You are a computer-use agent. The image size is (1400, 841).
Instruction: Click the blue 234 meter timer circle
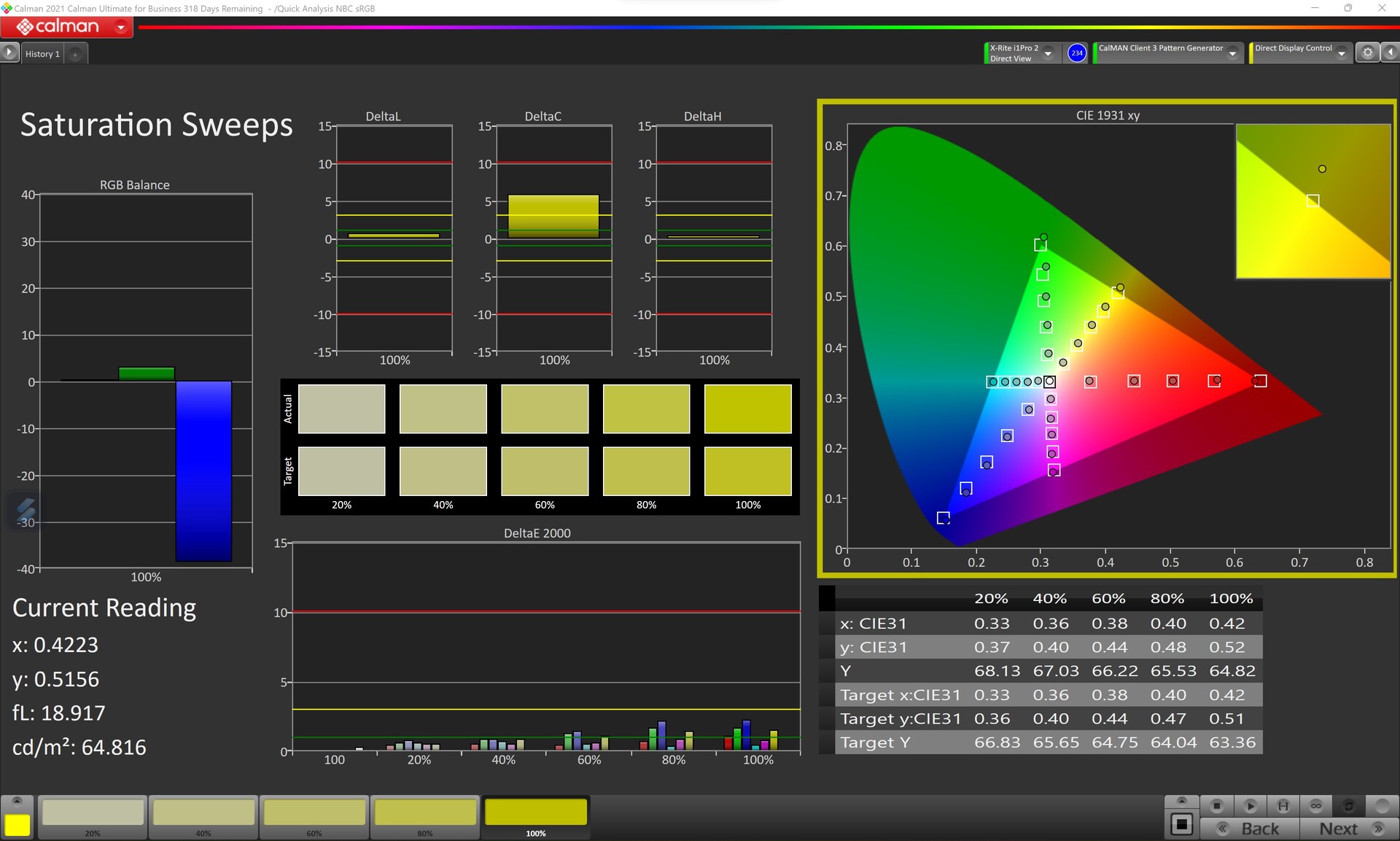tap(1076, 53)
